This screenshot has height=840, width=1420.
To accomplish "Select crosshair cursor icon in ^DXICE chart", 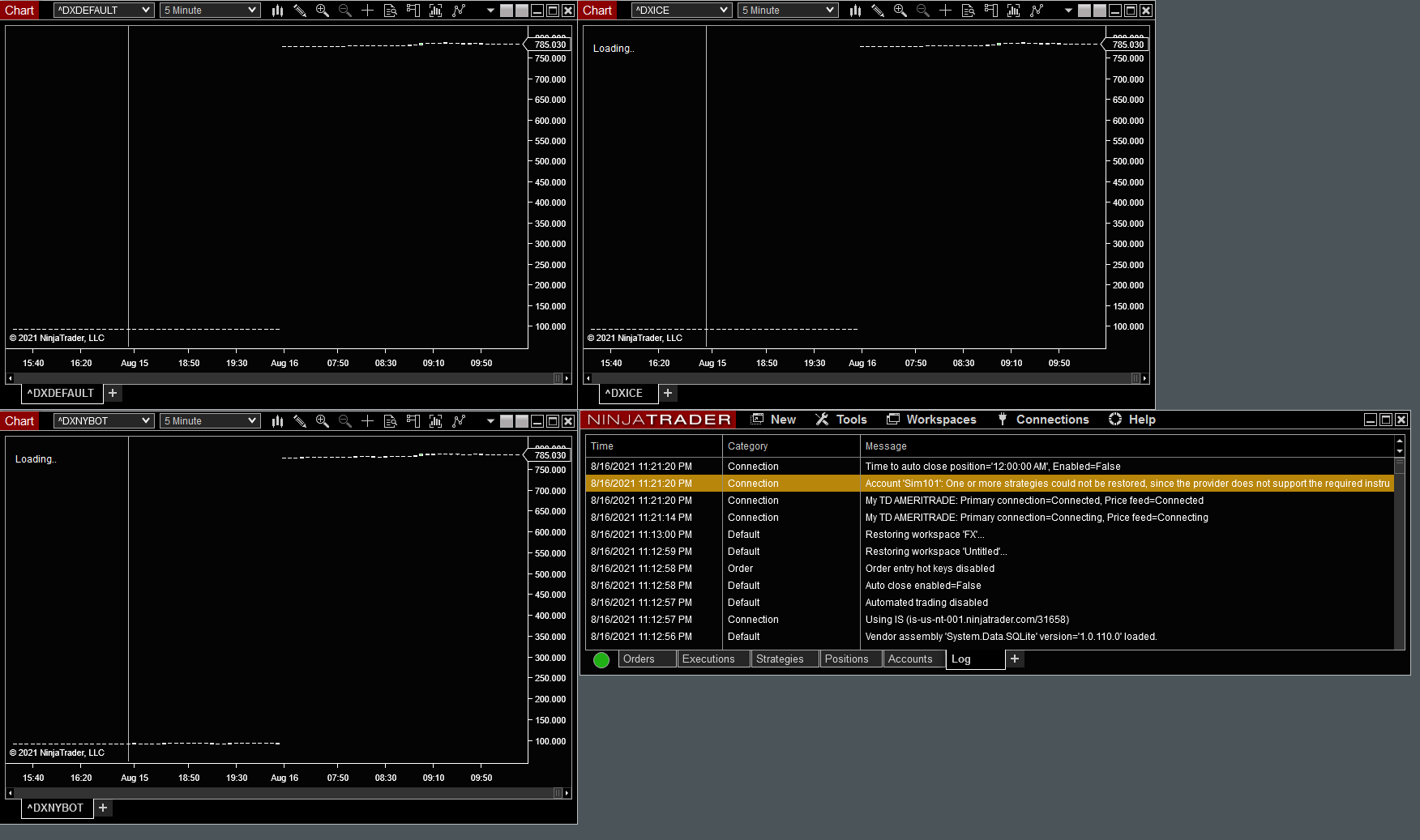I will point(946,11).
